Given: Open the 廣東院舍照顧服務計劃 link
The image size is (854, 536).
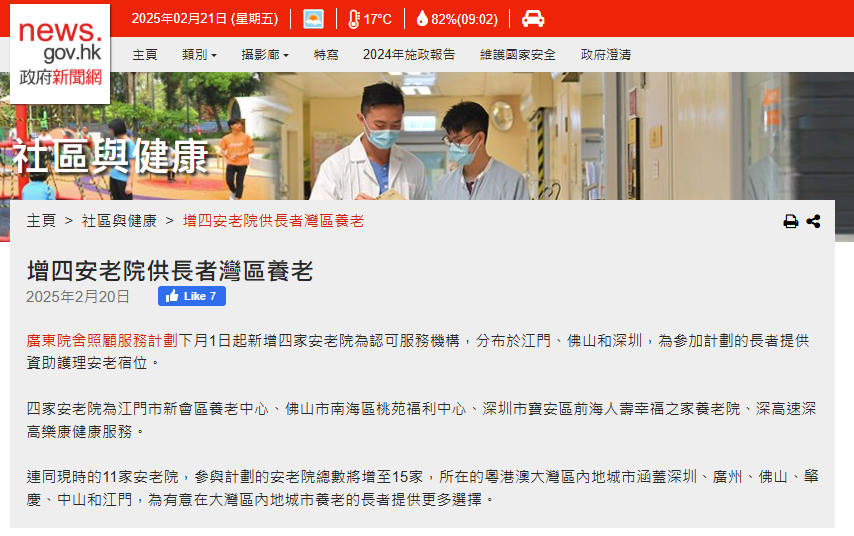Looking at the screenshot, I should click(102, 341).
